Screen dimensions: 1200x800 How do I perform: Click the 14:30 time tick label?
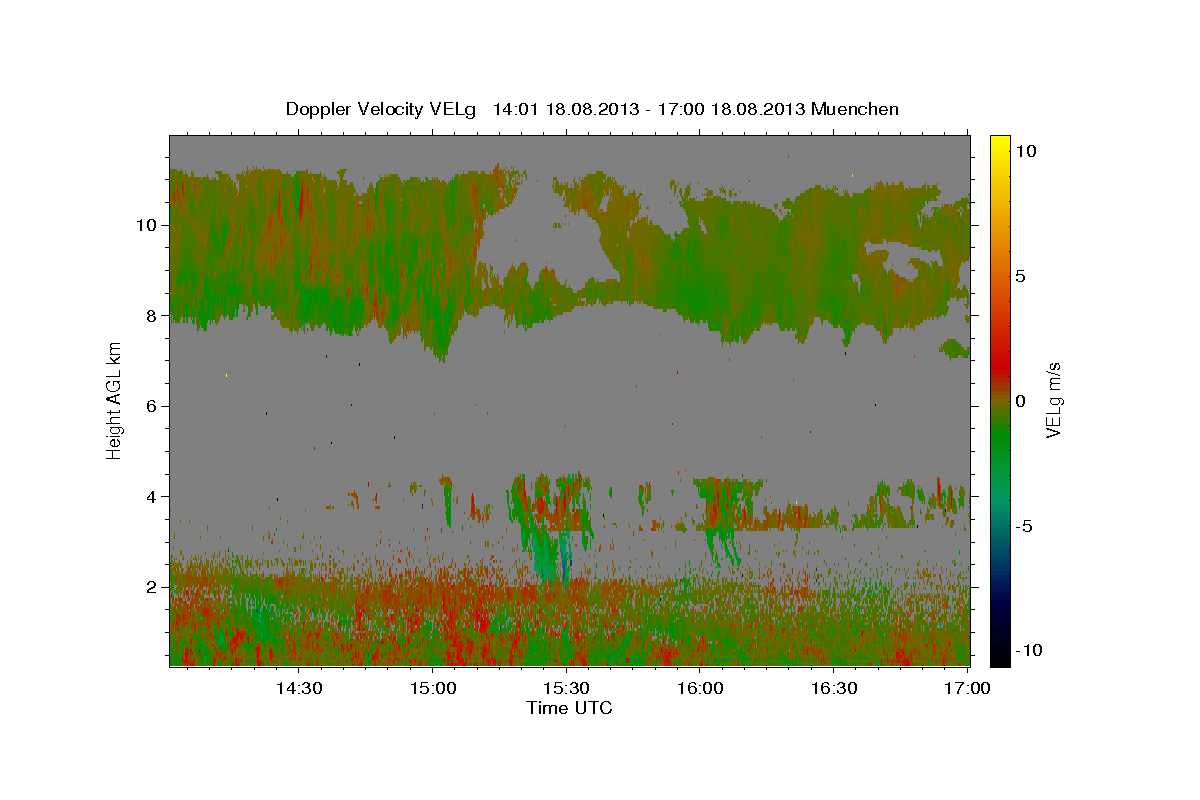point(298,689)
